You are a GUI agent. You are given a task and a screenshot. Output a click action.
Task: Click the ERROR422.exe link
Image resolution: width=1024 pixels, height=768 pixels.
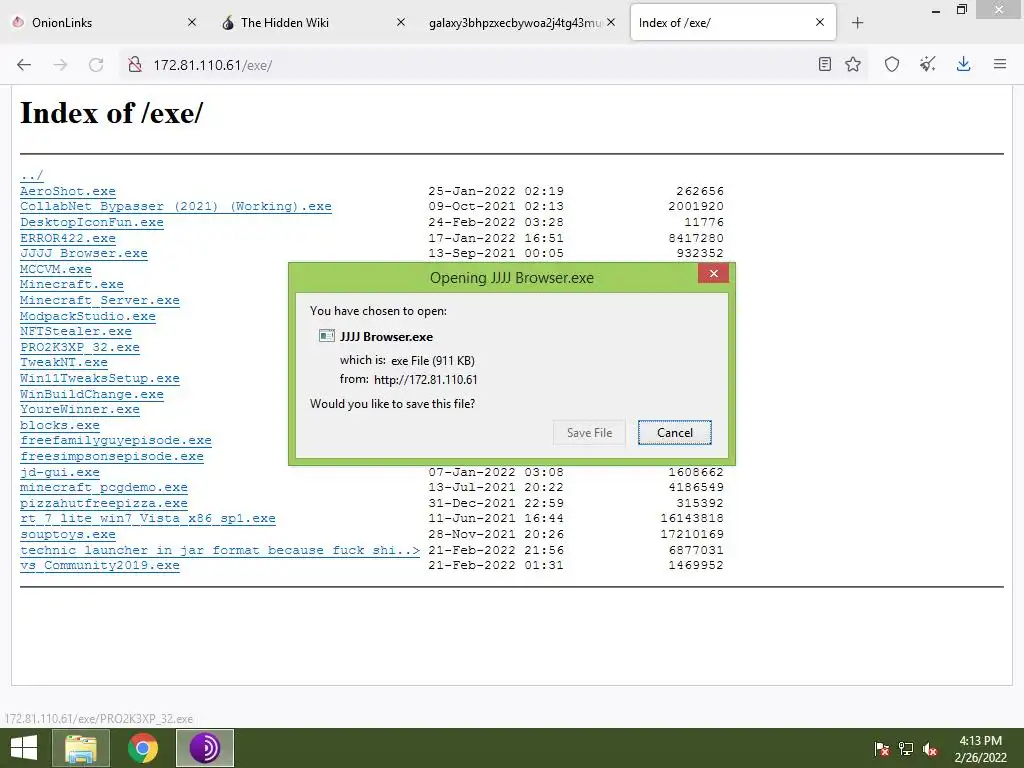click(68, 238)
